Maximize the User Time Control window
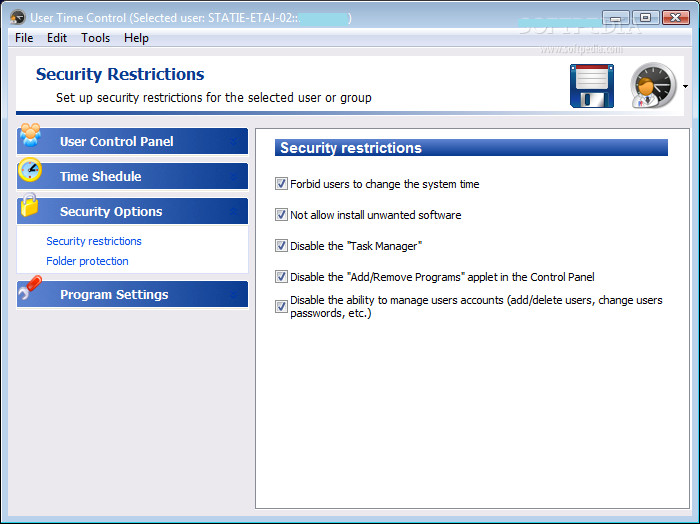 tap(646, 18)
